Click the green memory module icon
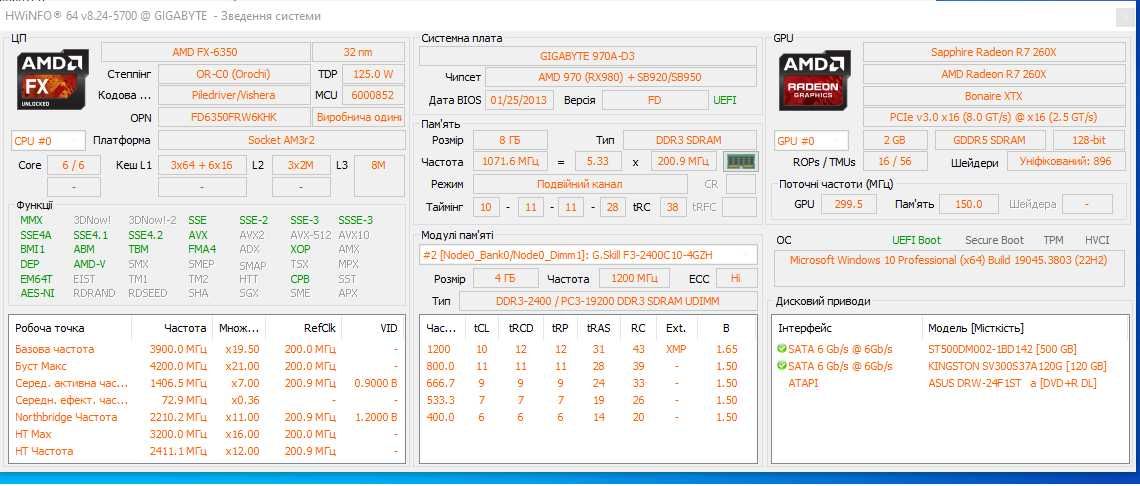This screenshot has width=1140, height=486. click(741, 162)
